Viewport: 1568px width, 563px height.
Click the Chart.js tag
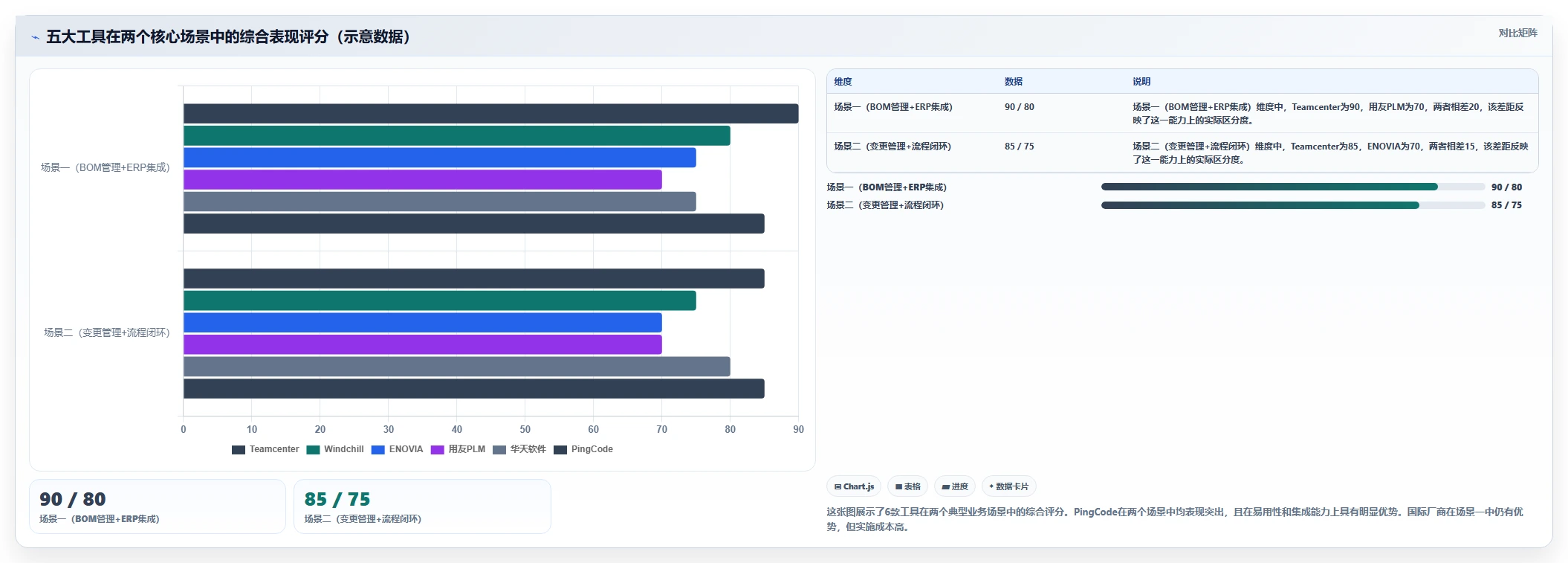click(x=854, y=486)
